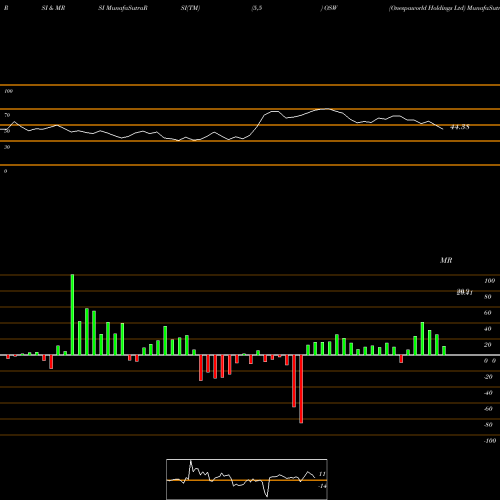
Task: Click the RSI axis label 30
Action: point(7,147)
